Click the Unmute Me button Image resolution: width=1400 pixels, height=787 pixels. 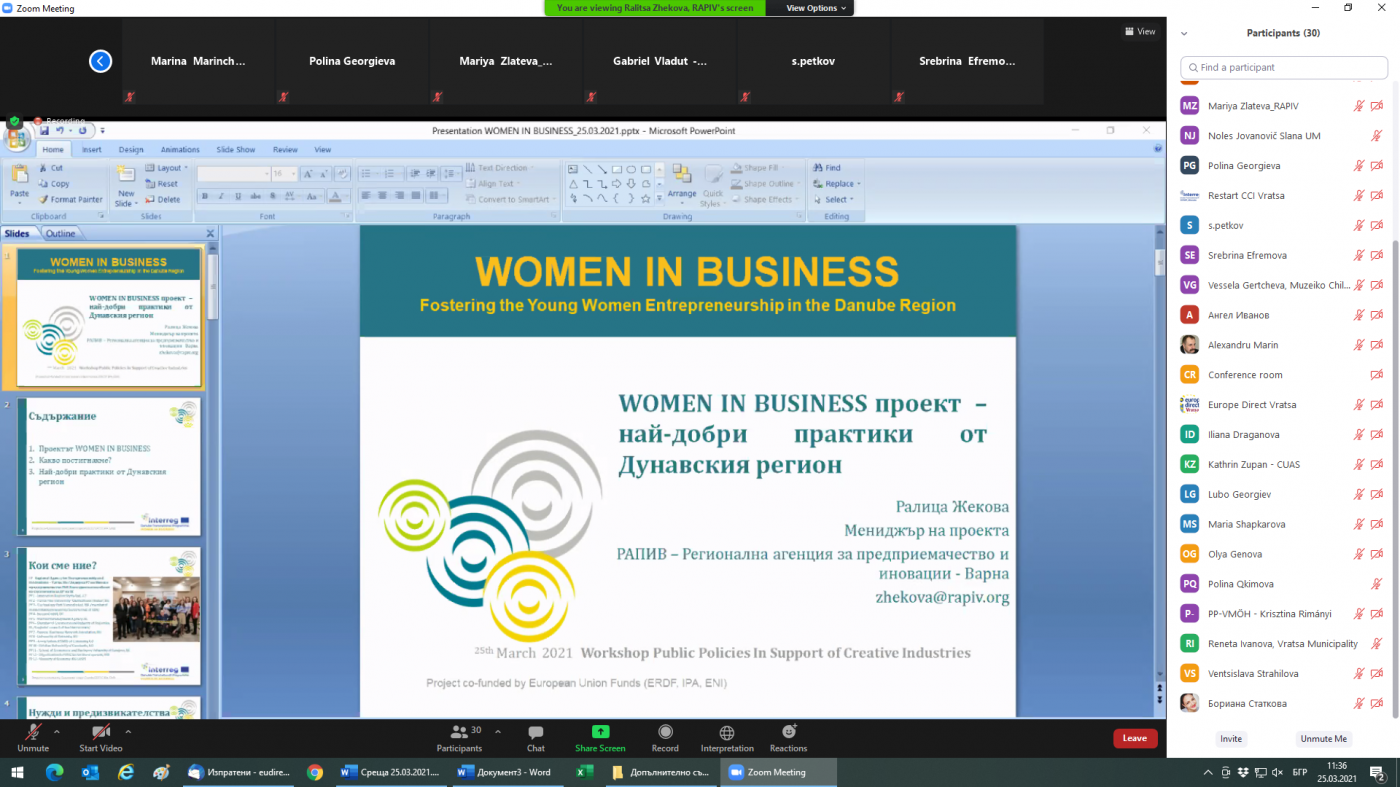(x=1324, y=738)
